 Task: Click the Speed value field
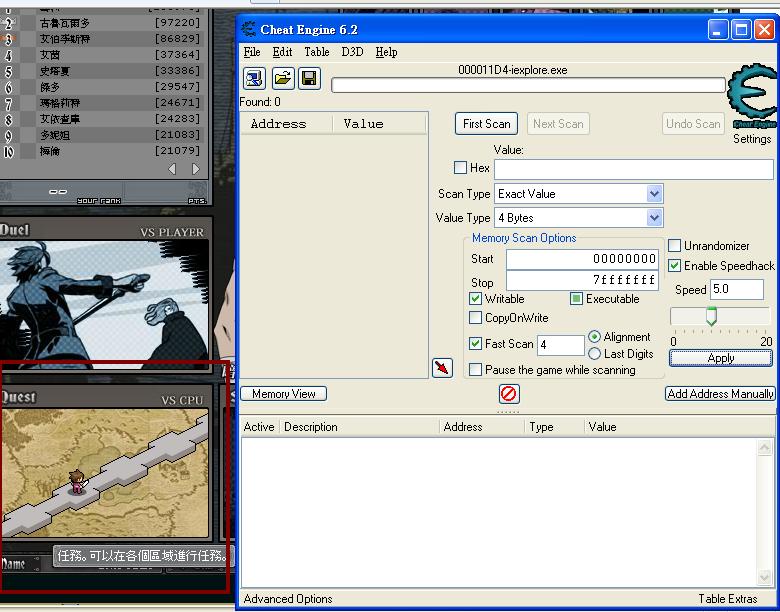pyautogui.click(x=737, y=290)
